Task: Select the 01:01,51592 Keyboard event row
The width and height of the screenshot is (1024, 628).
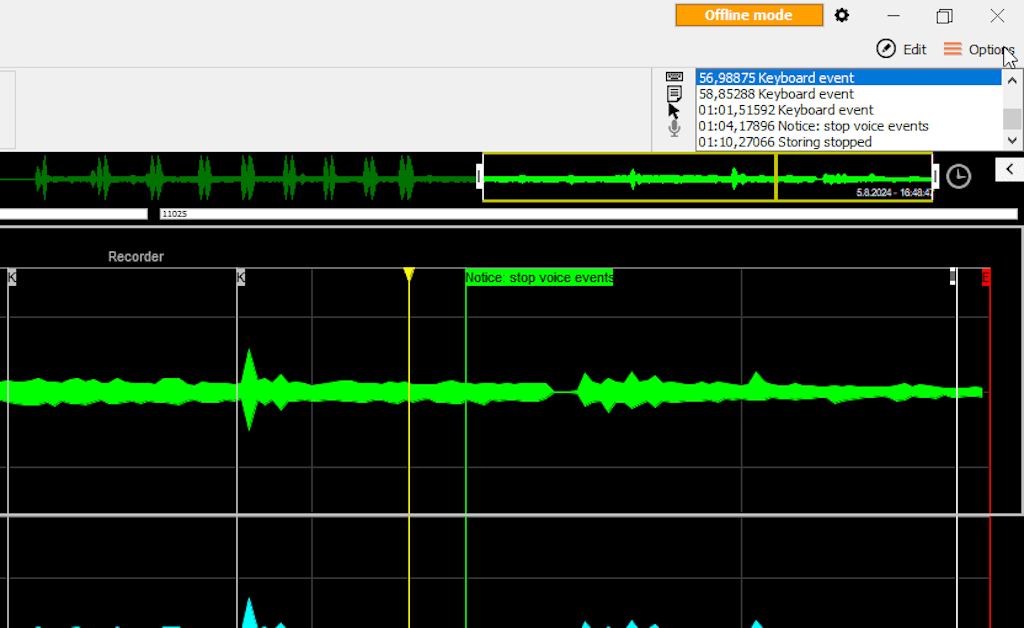Action: coord(849,110)
